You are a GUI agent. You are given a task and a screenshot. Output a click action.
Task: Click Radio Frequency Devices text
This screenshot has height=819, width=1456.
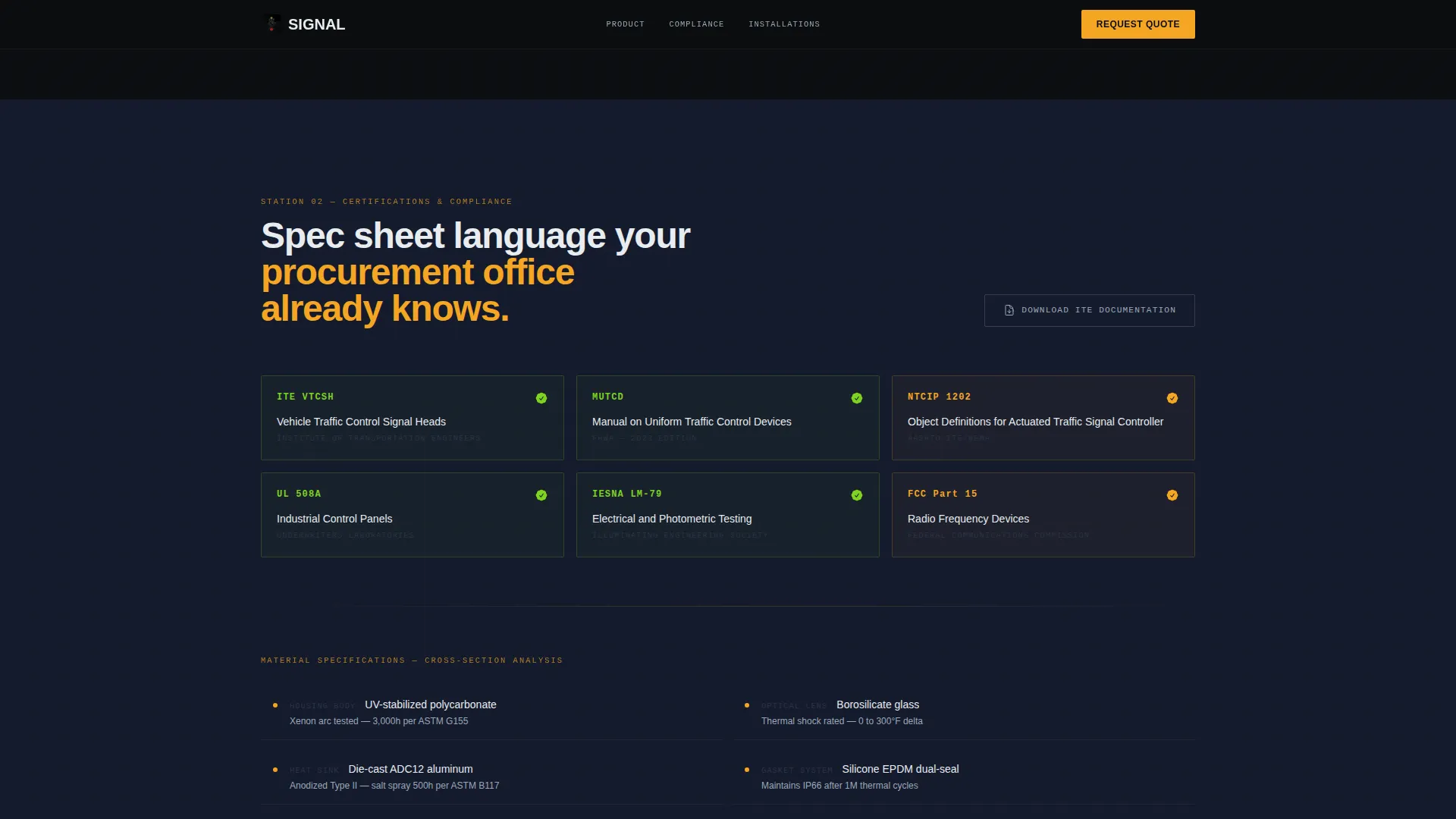pos(968,519)
